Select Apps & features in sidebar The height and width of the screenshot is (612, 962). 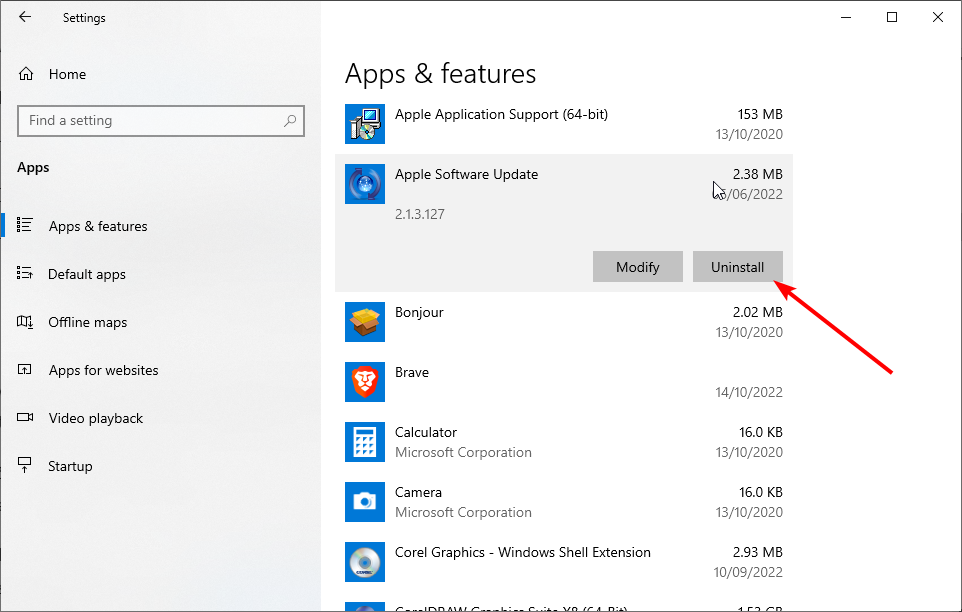tap(97, 226)
